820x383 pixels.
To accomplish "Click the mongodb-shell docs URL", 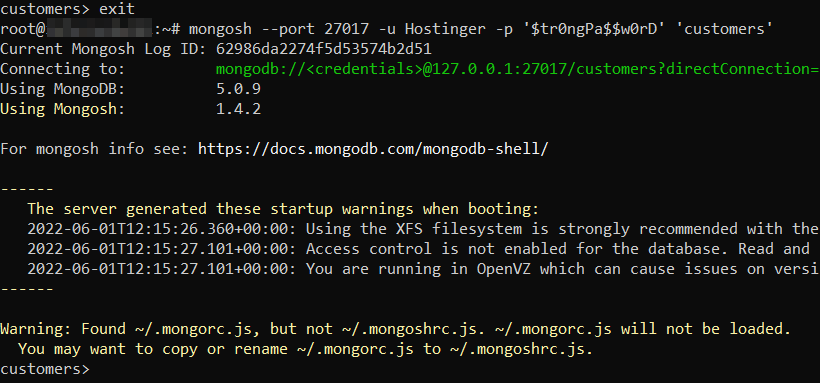I will coord(373,149).
